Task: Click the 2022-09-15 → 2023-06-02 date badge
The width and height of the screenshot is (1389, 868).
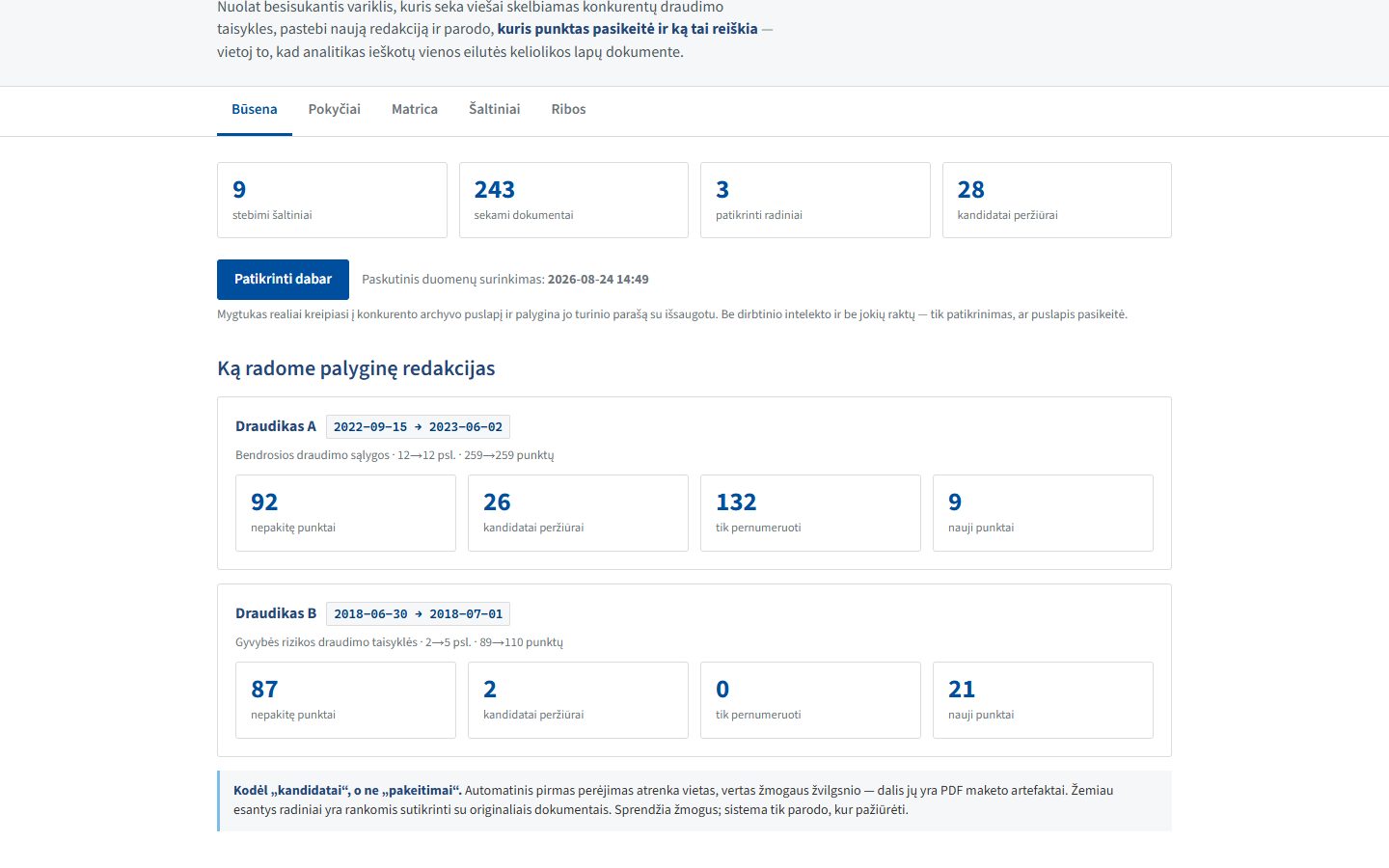Action: pyautogui.click(x=418, y=426)
